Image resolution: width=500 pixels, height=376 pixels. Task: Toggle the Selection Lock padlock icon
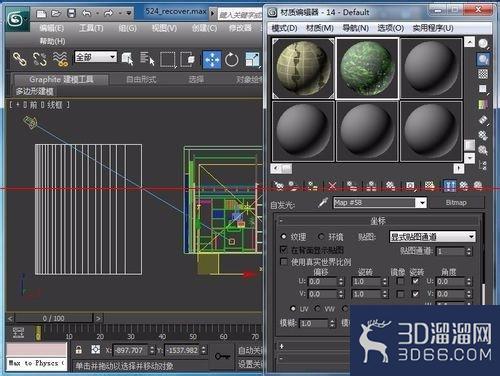pyautogui.click(x=79, y=350)
